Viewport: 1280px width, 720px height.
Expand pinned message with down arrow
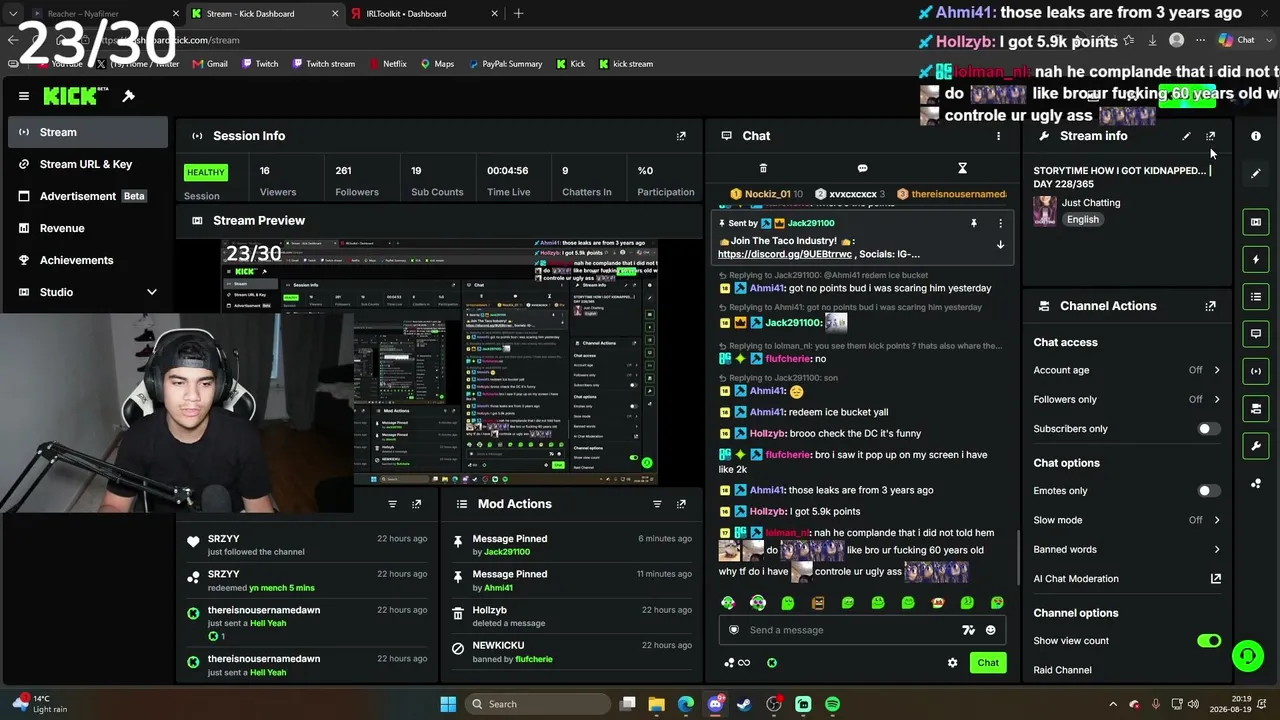click(1000, 245)
